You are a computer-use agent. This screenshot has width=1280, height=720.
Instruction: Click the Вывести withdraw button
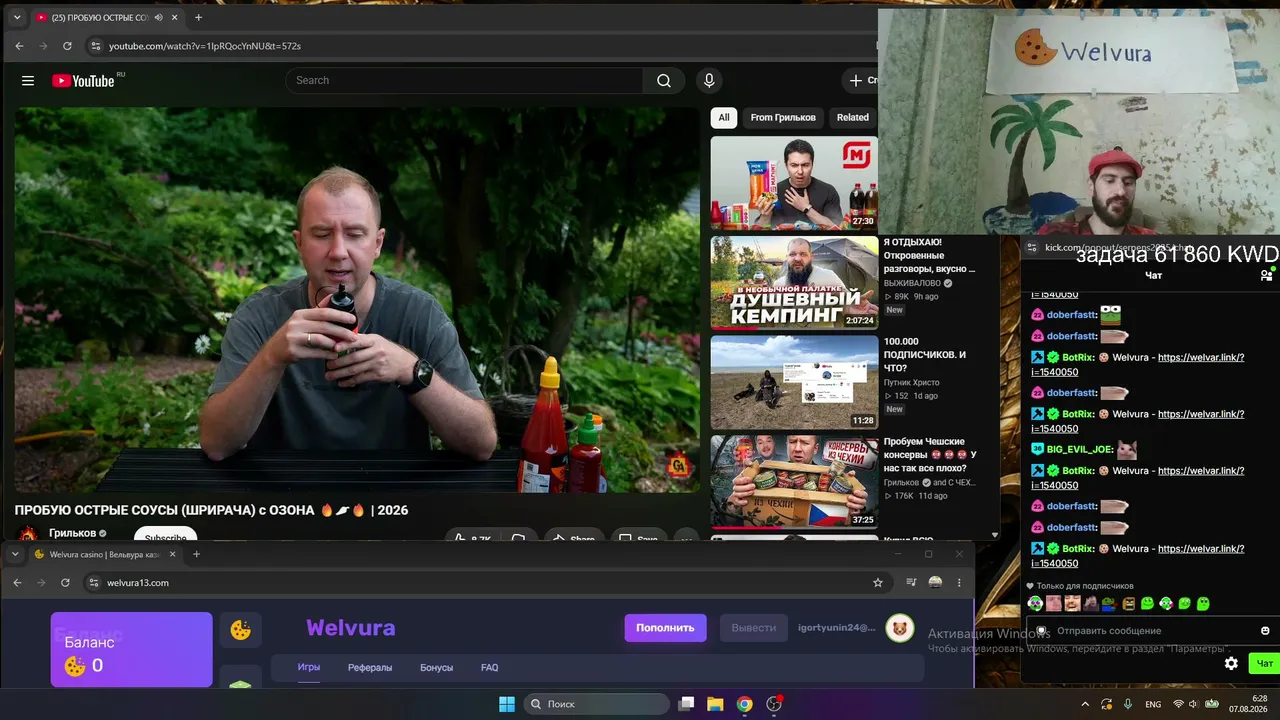754,628
